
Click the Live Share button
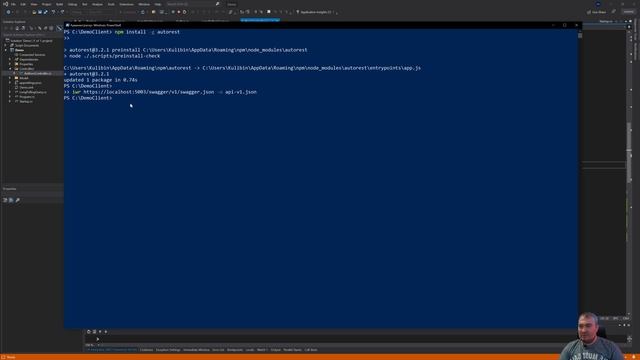596,12
